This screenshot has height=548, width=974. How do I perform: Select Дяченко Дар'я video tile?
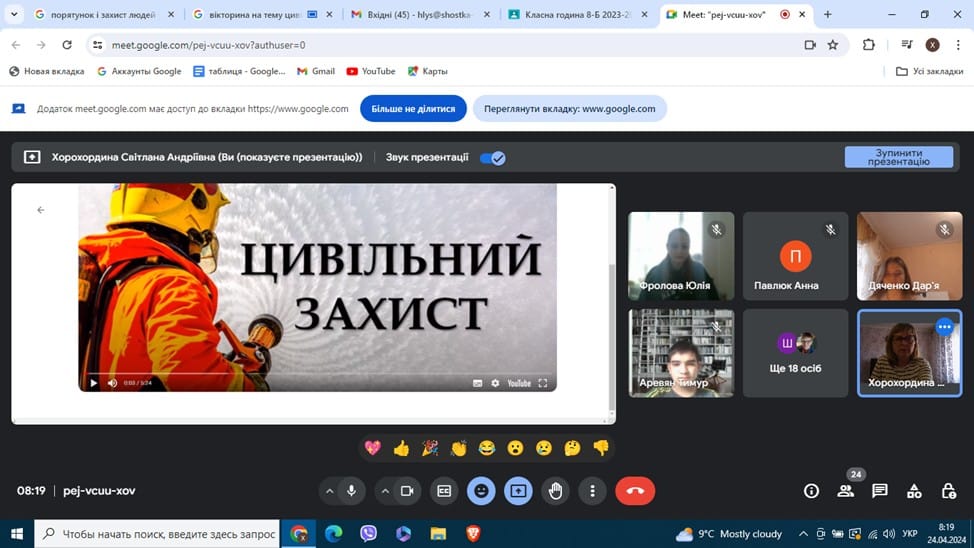909,256
